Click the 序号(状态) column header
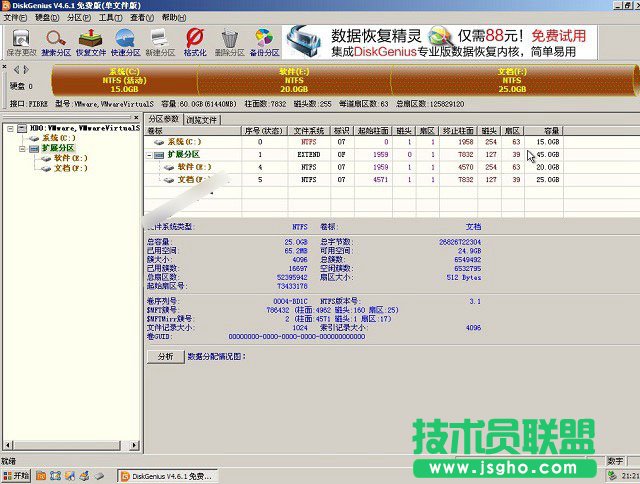 point(264,131)
